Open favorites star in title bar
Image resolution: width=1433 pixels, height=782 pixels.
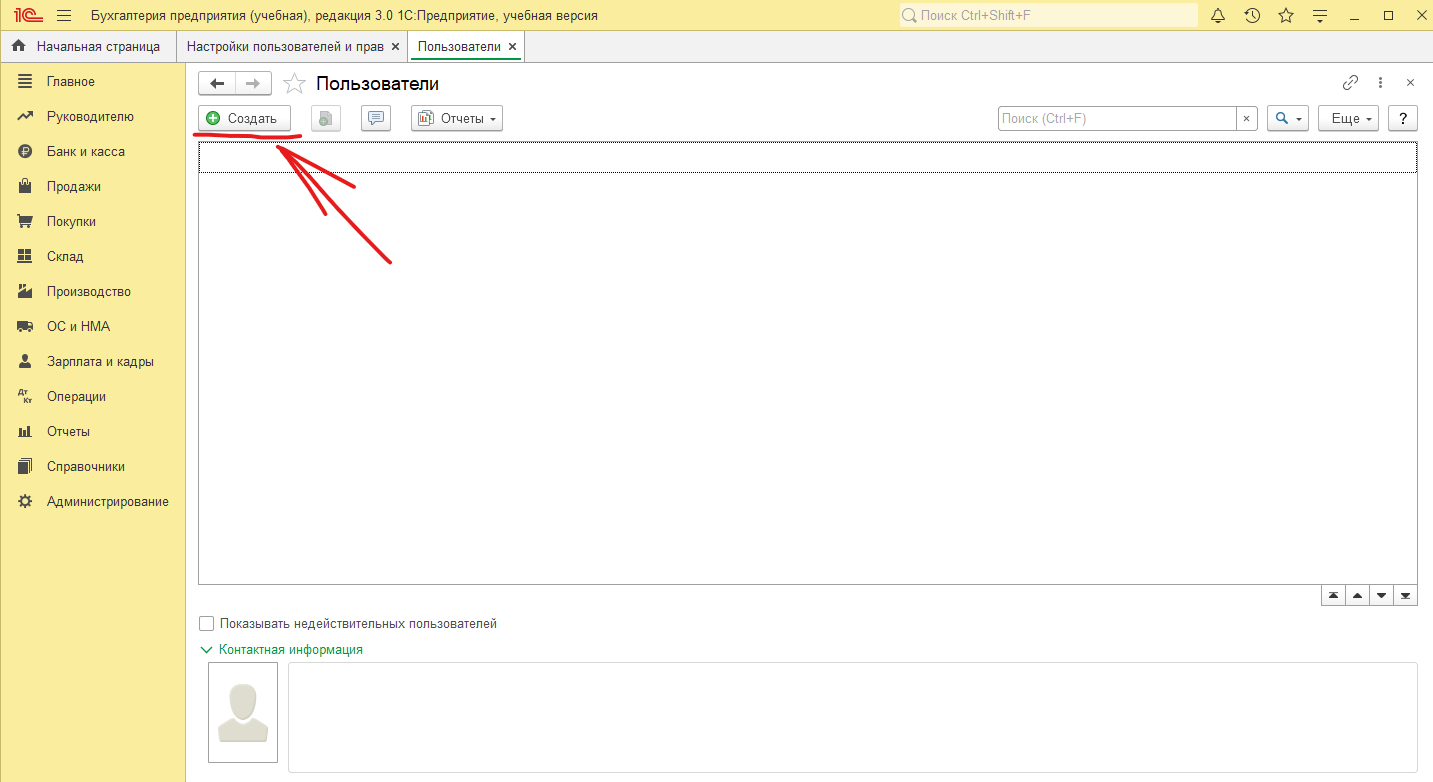pyautogui.click(x=1286, y=15)
